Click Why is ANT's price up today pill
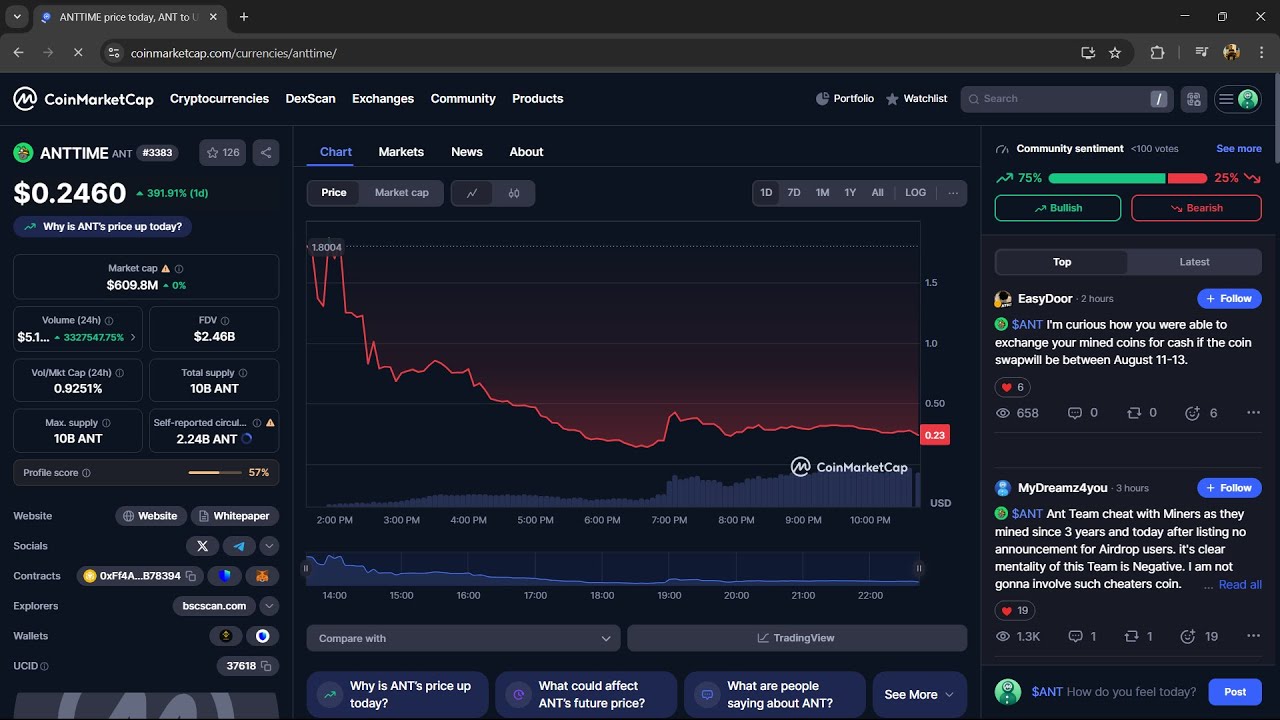 point(102,227)
